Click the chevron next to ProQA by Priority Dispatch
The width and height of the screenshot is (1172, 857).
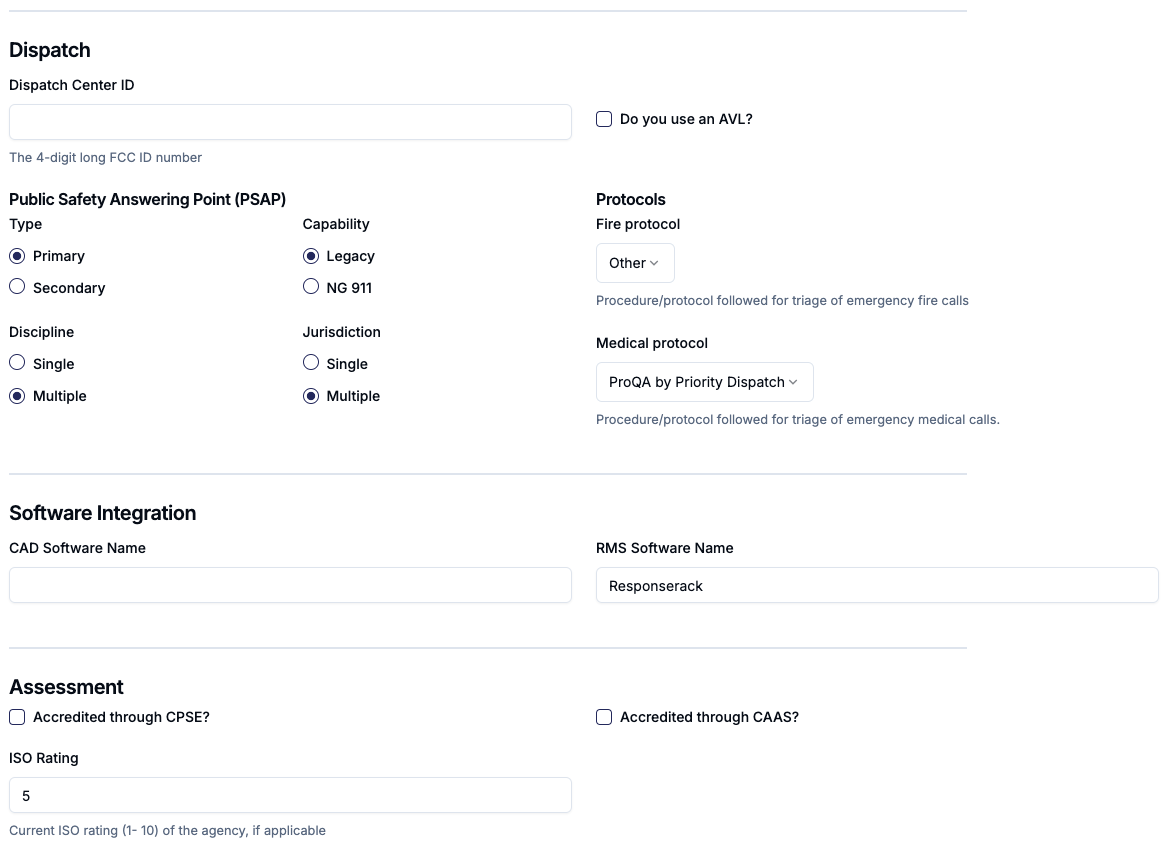tap(794, 382)
